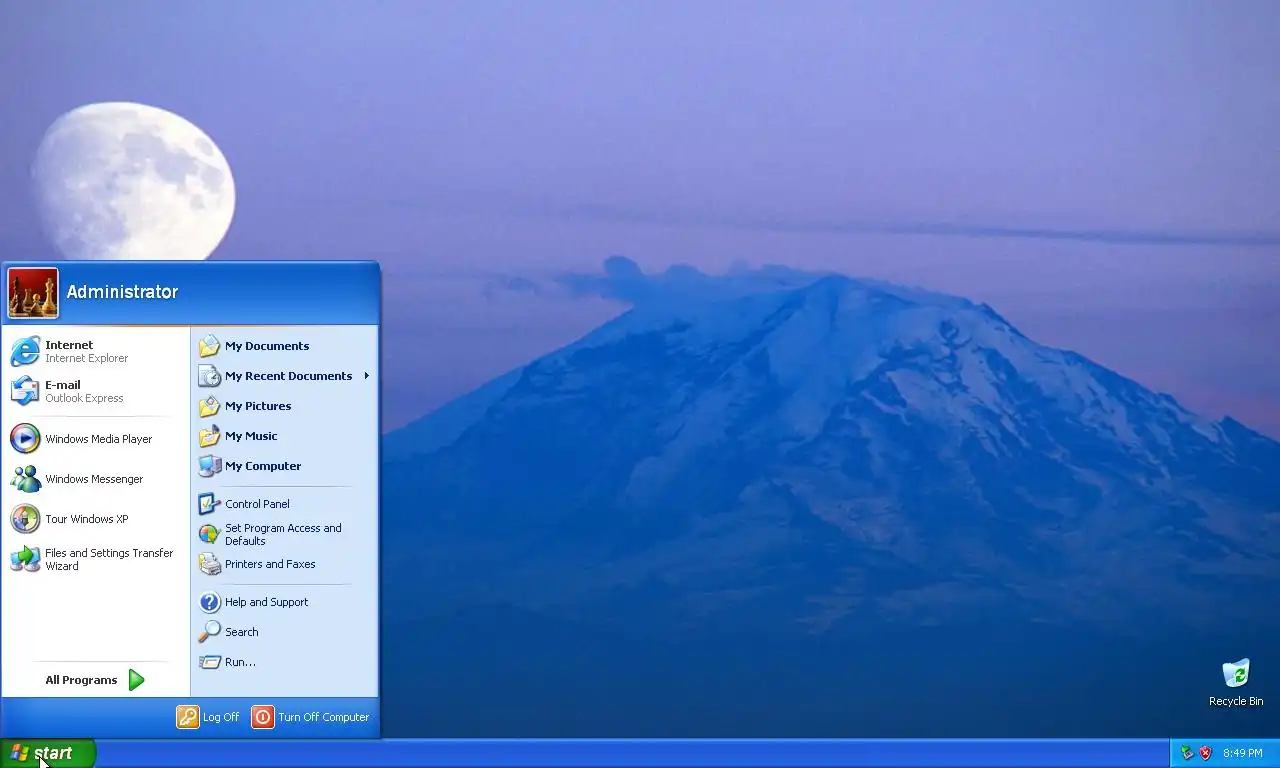The width and height of the screenshot is (1280, 768).
Task: Open Printers and Faxes icon
Action: [209, 564]
